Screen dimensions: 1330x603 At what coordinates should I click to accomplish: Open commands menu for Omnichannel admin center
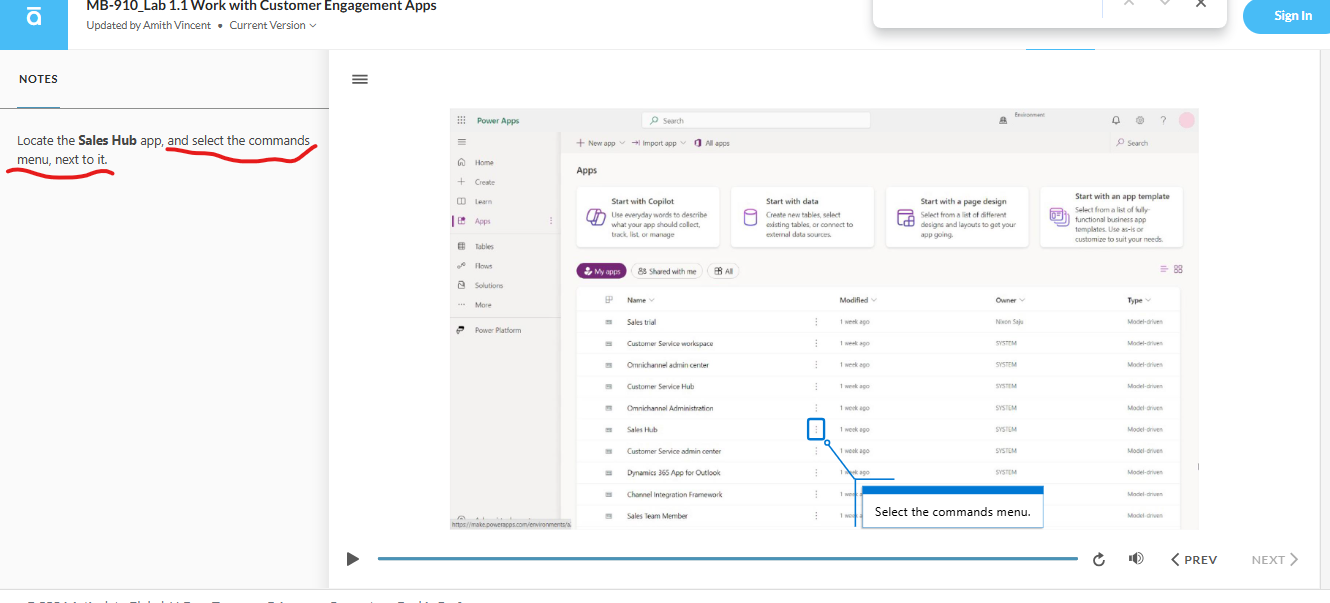click(x=816, y=365)
